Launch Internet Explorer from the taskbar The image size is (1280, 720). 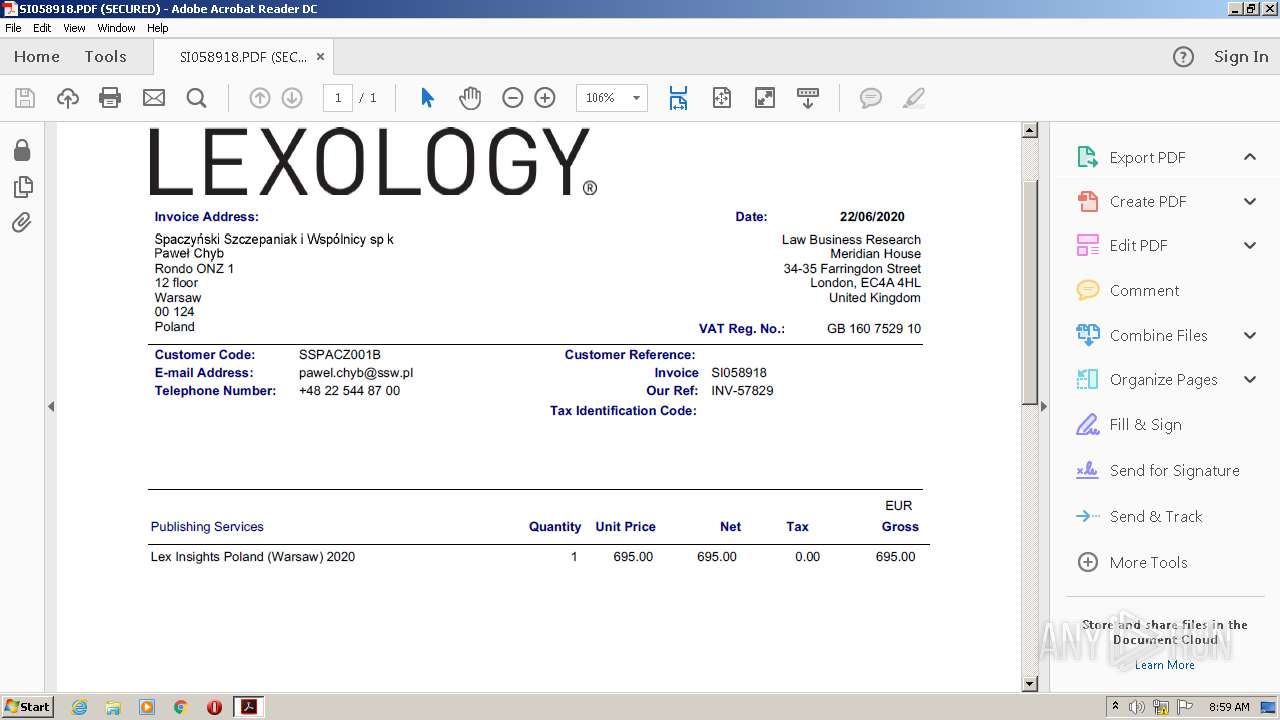tap(79, 707)
